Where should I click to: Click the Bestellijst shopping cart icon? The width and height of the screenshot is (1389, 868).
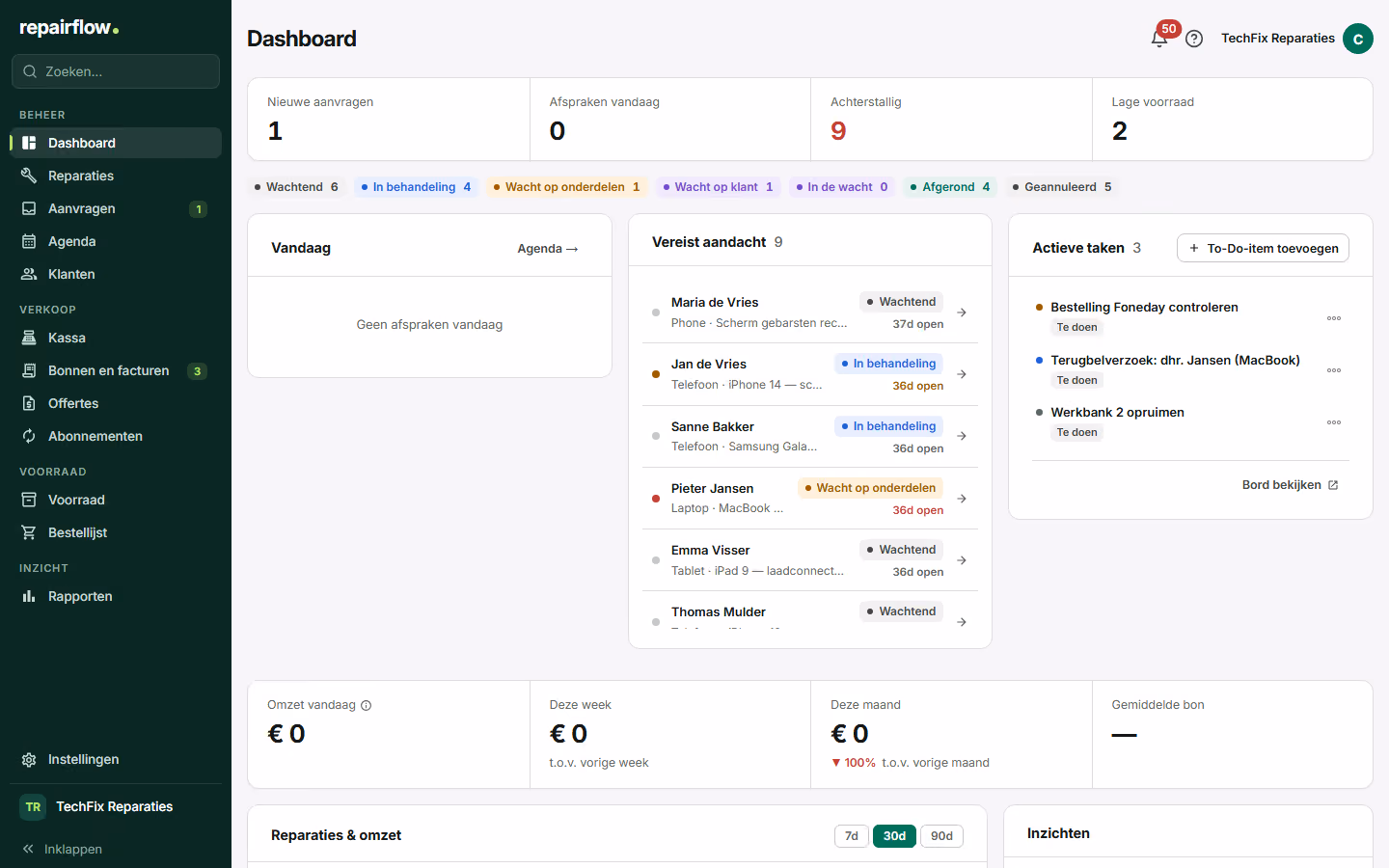pyautogui.click(x=29, y=532)
